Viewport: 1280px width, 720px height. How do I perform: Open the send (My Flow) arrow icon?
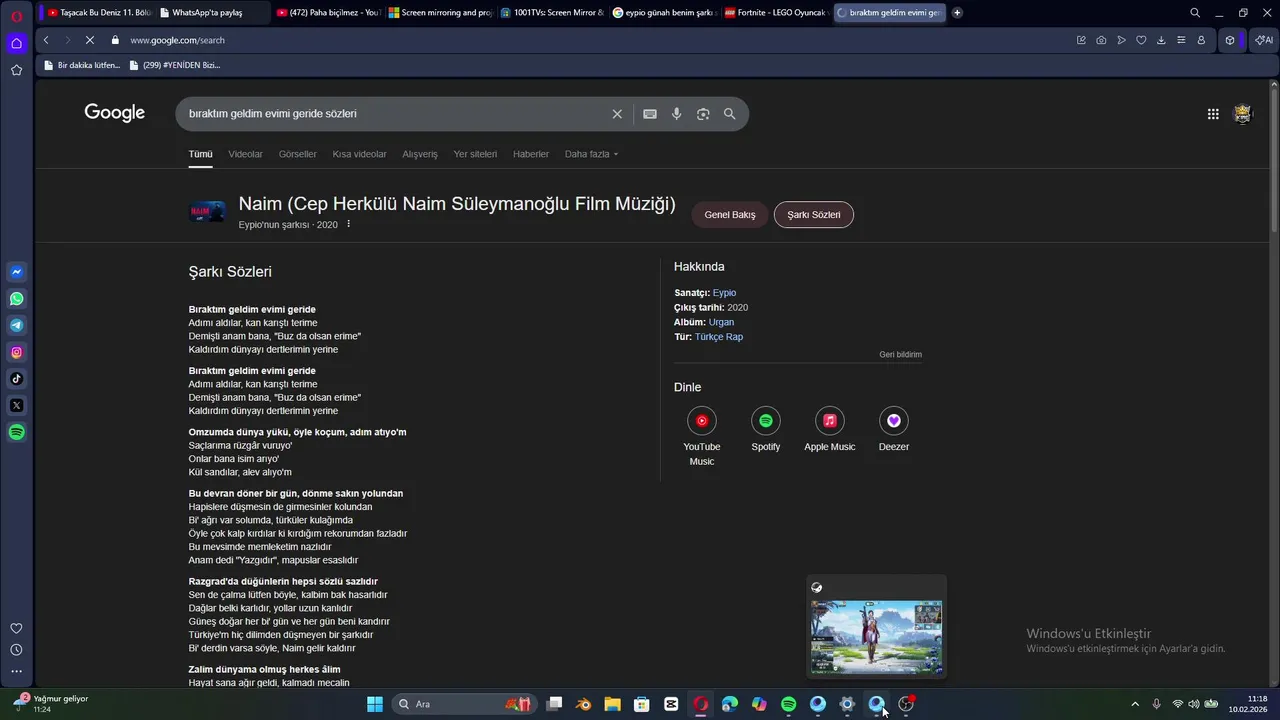tap(1121, 40)
